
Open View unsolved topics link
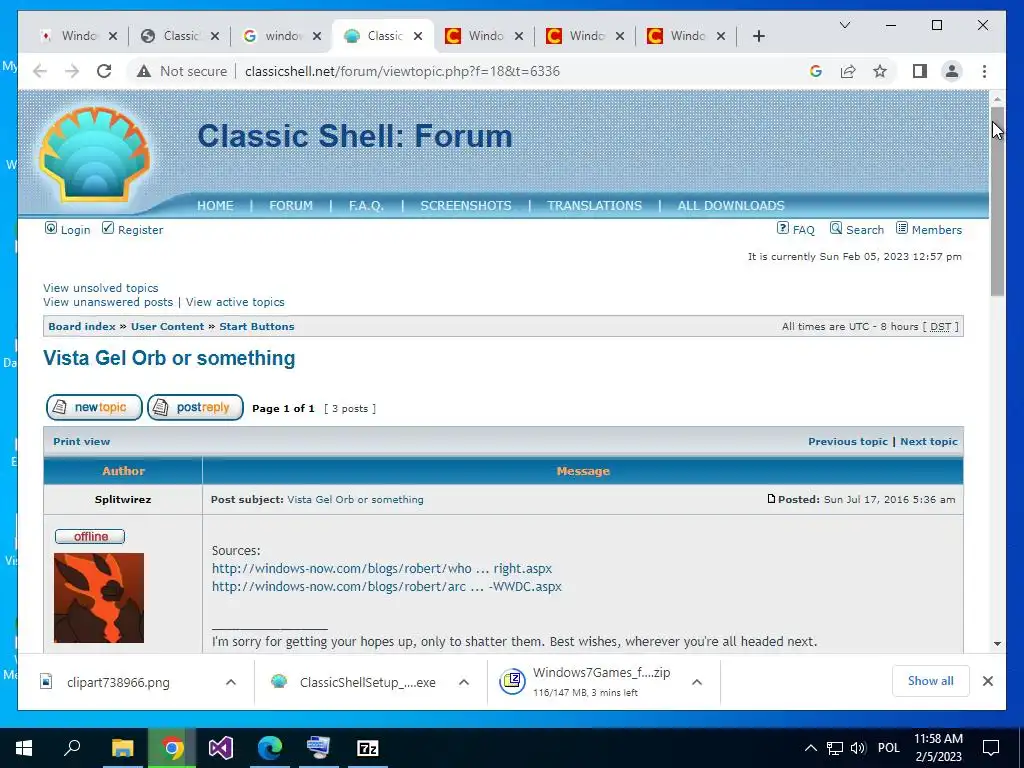tap(101, 288)
